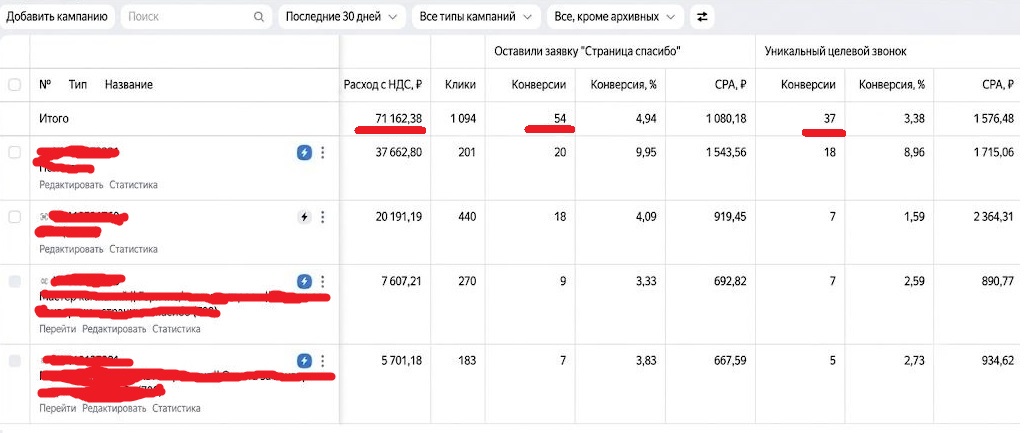Open "Все типы кампаний" filter dropdown
The image size is (1024, 433).
pyautogui.click(x=476, y=17)
